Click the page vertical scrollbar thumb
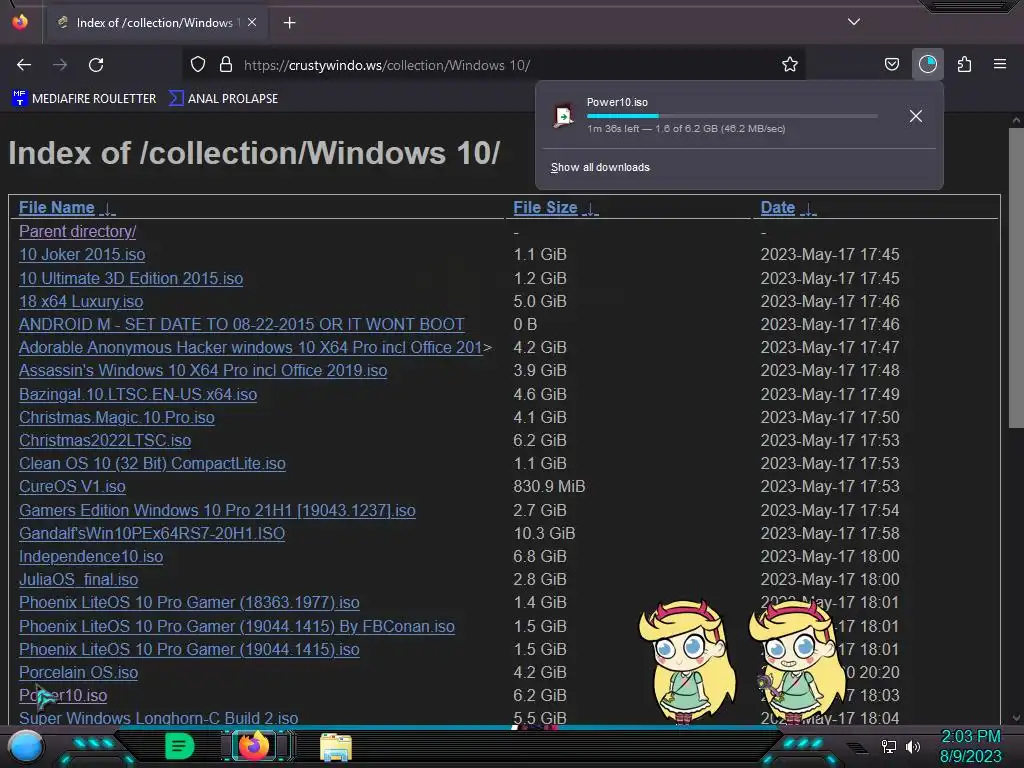 pos(1016,279)
